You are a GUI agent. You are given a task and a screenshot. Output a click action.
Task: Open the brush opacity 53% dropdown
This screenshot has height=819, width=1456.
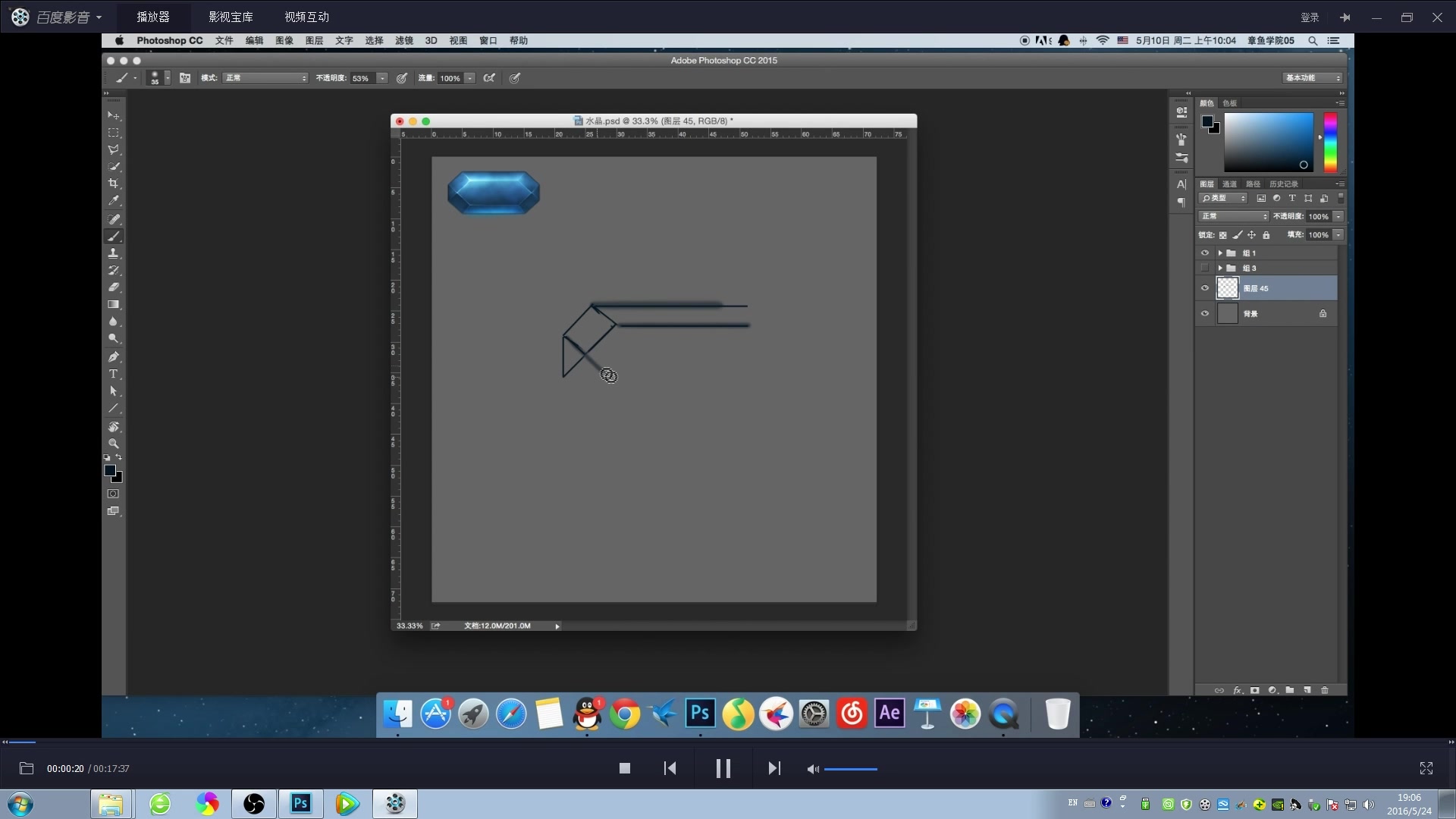point(382,78)
